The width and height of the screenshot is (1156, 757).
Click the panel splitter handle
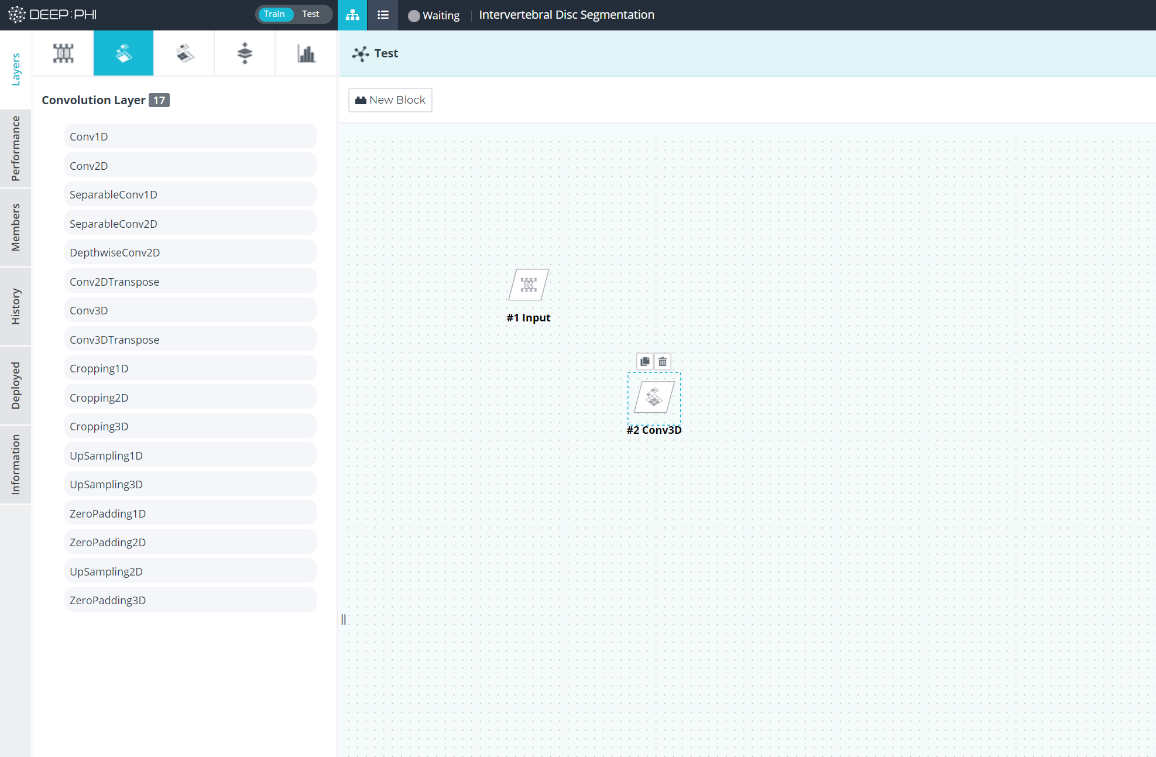pos(343,619)
